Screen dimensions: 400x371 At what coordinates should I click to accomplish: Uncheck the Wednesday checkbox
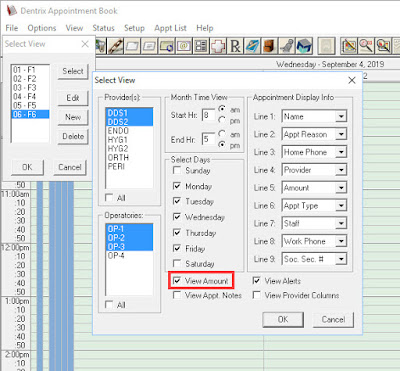pos(177,217)
